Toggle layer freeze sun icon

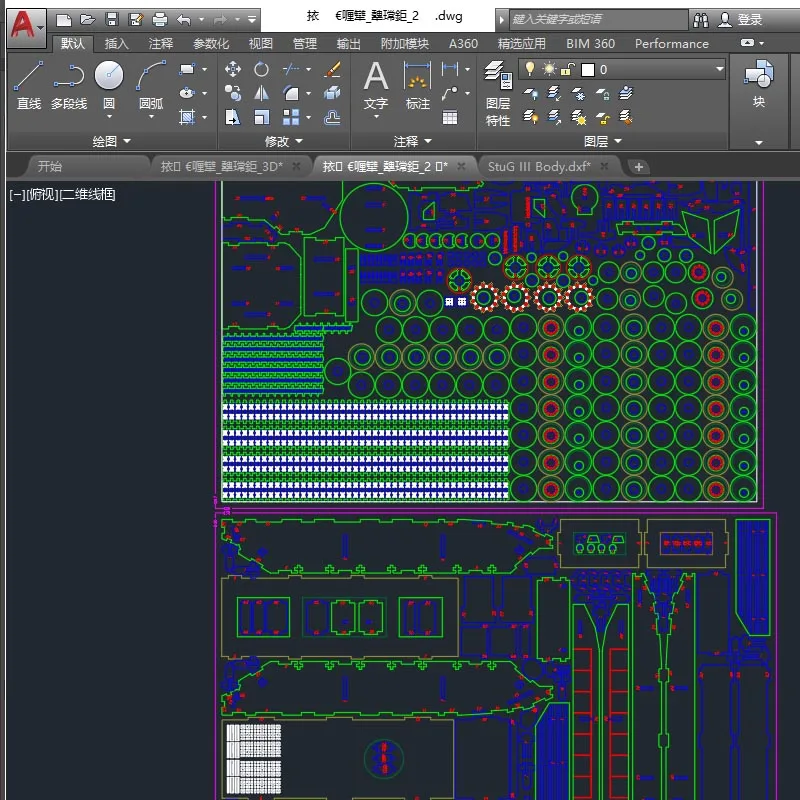[549, 69]
